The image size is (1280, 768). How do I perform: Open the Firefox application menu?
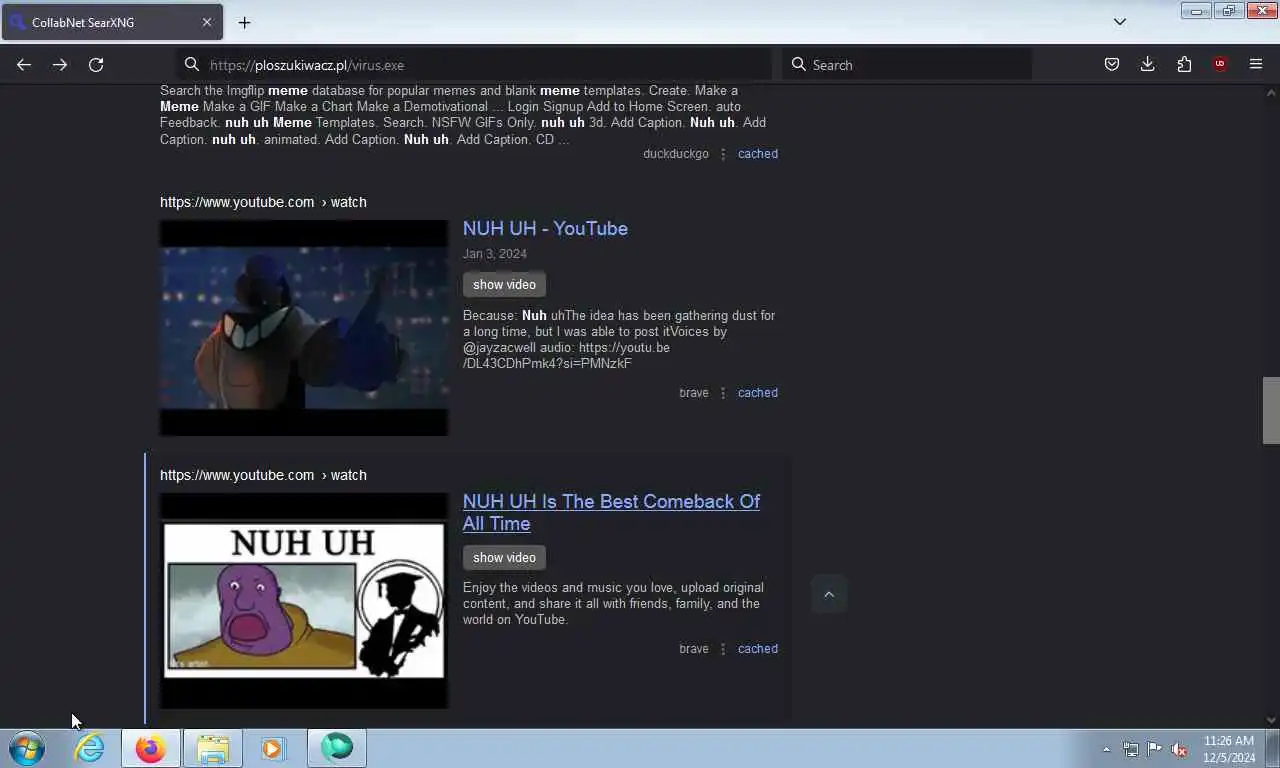tap(1256, 64)
